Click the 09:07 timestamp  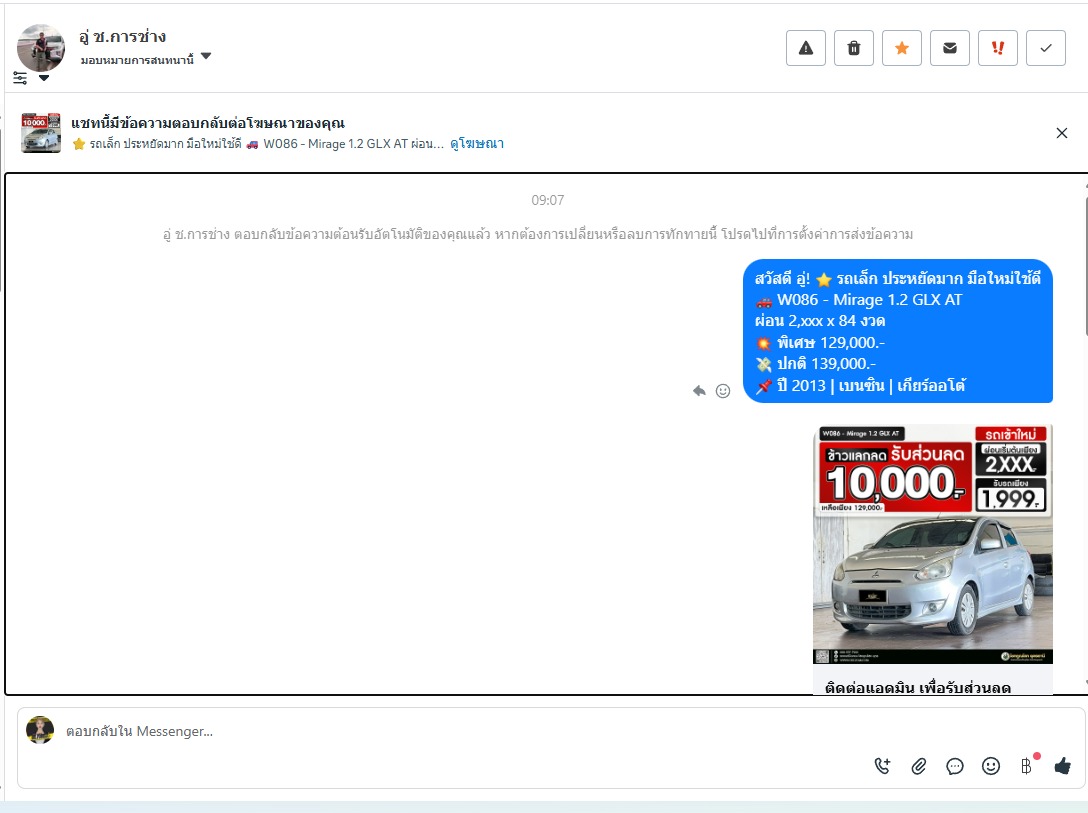[x=547, y=200]
